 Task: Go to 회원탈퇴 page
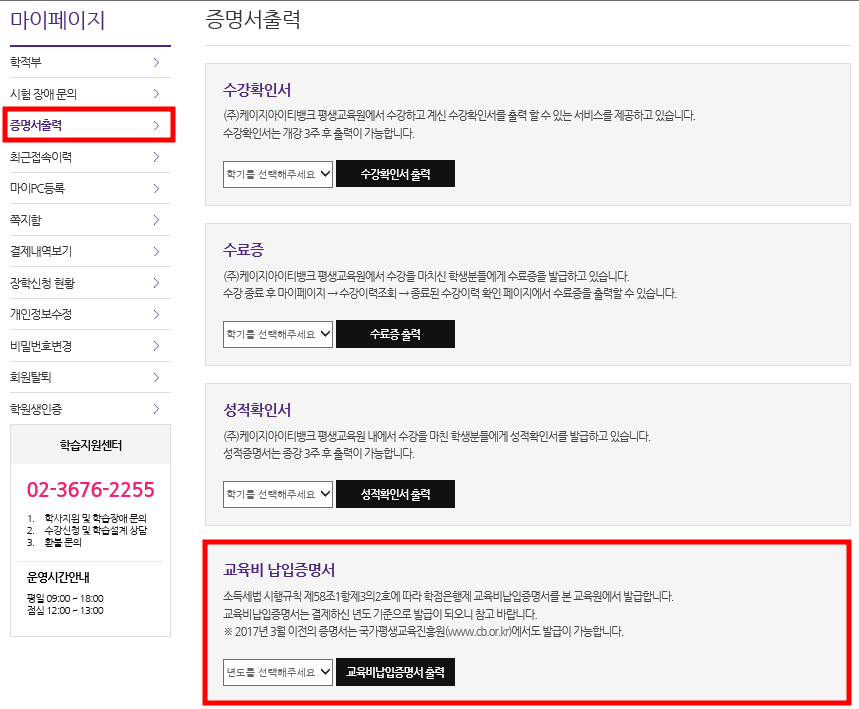[90, 377]
